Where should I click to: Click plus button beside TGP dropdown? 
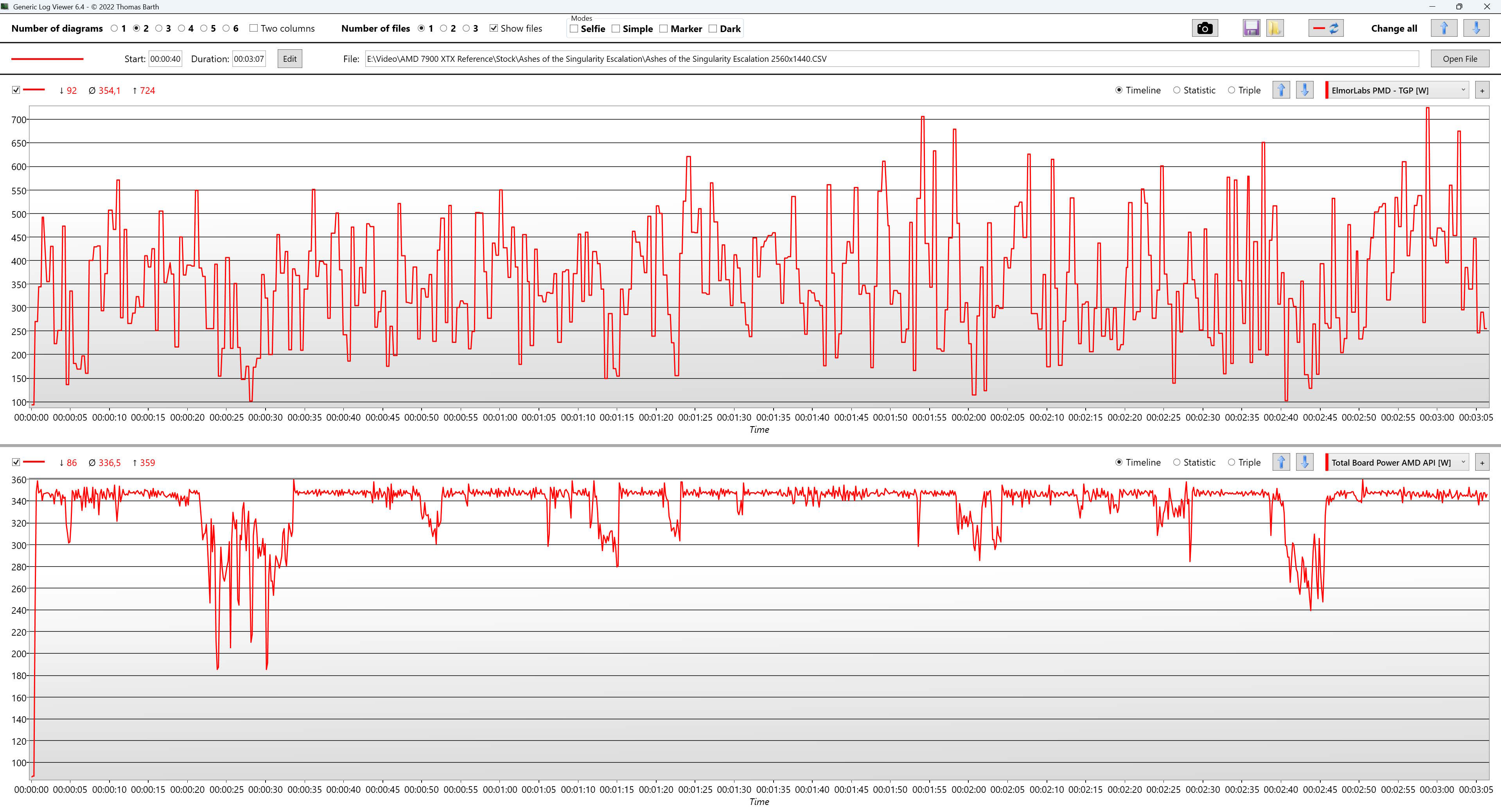pos(1482,90)
